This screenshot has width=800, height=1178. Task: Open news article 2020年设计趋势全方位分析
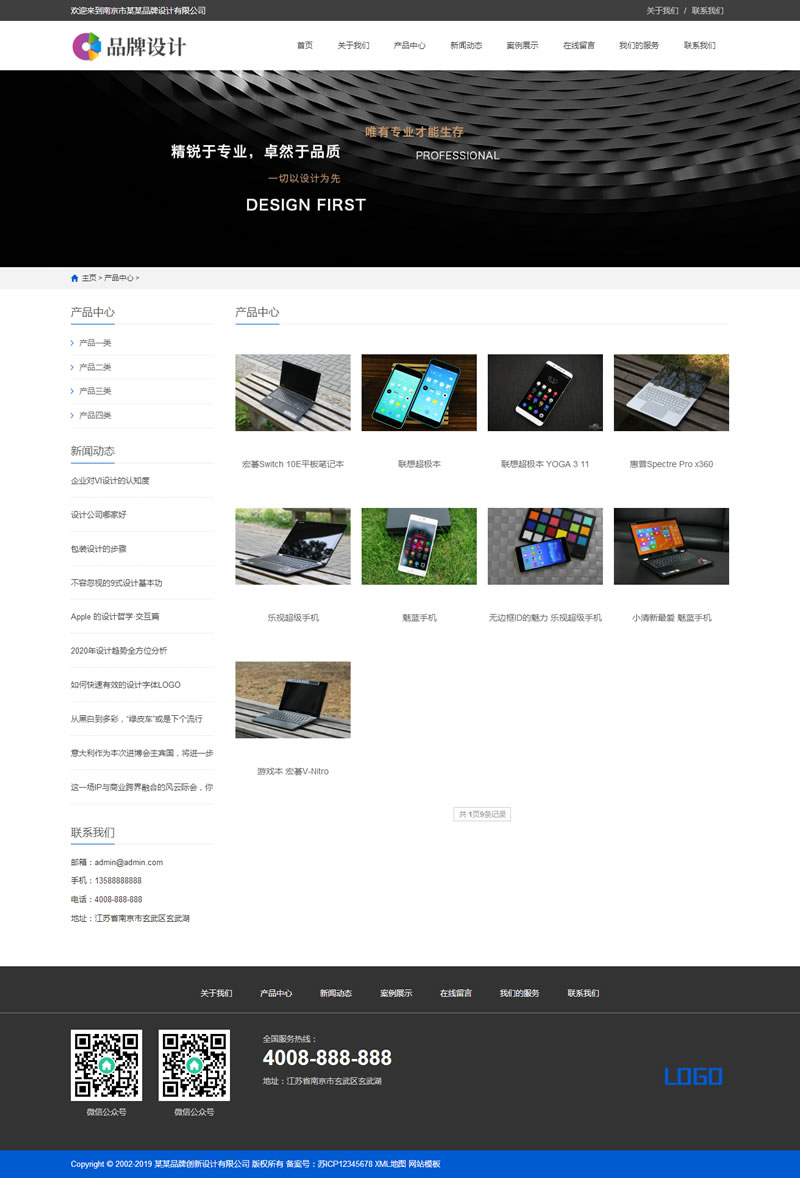(x=119, y=651)
